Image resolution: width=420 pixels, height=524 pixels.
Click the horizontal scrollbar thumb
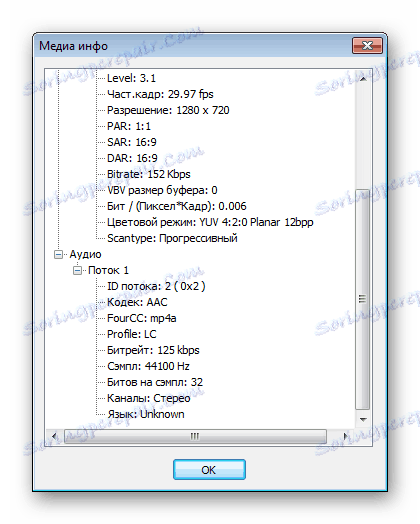195,436
